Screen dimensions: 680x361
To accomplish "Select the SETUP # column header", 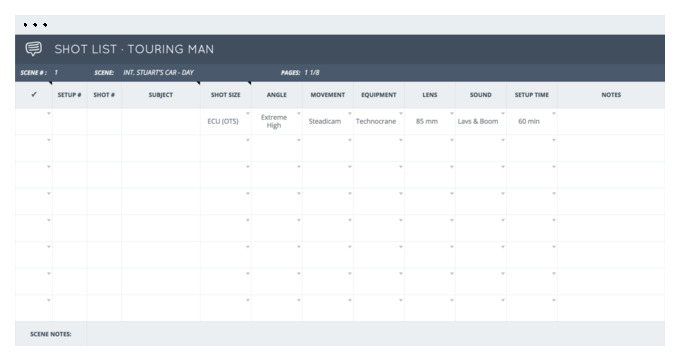I will coord(69,95).
